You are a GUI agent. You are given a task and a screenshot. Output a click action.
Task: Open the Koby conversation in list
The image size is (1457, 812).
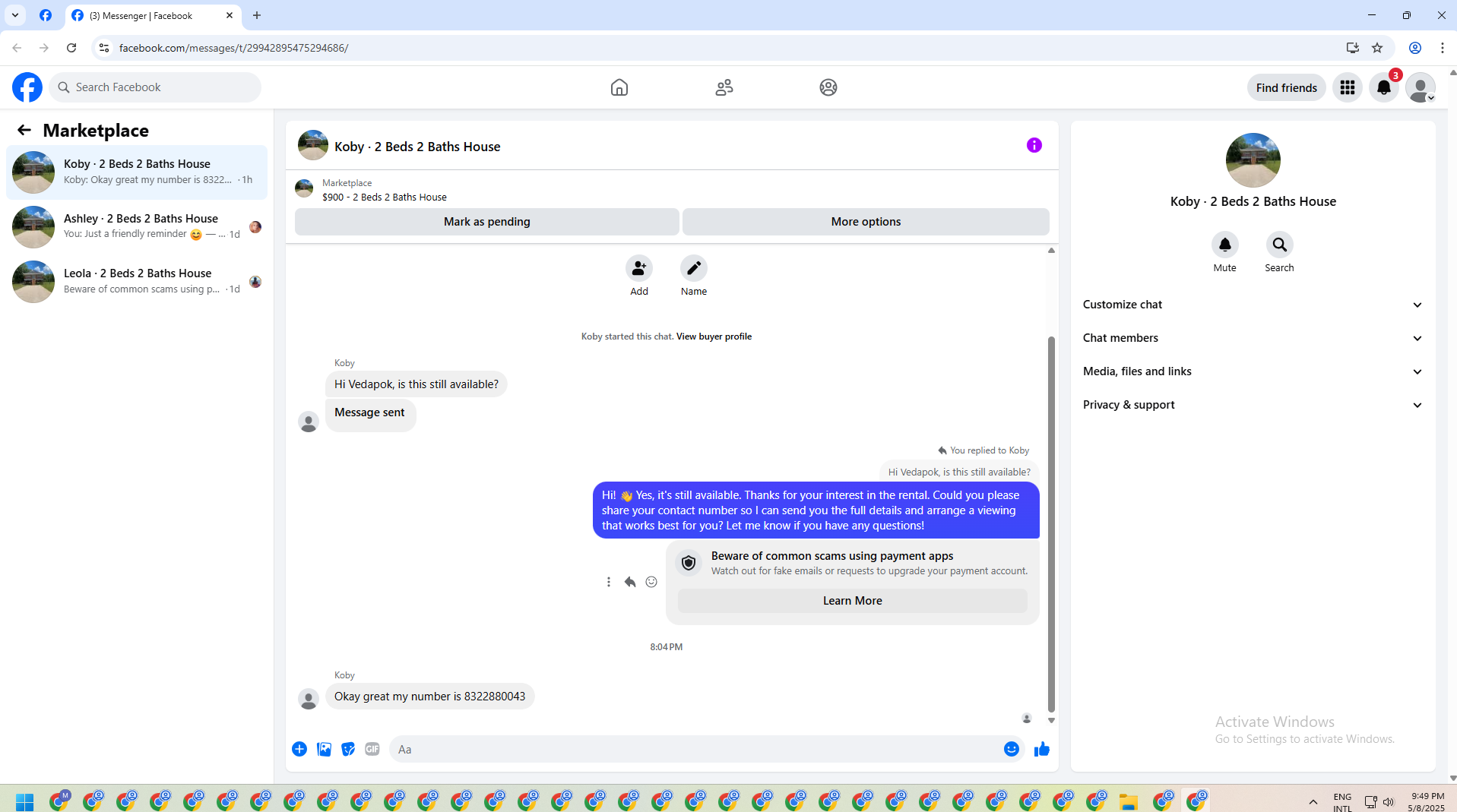[x=137, y=172]
